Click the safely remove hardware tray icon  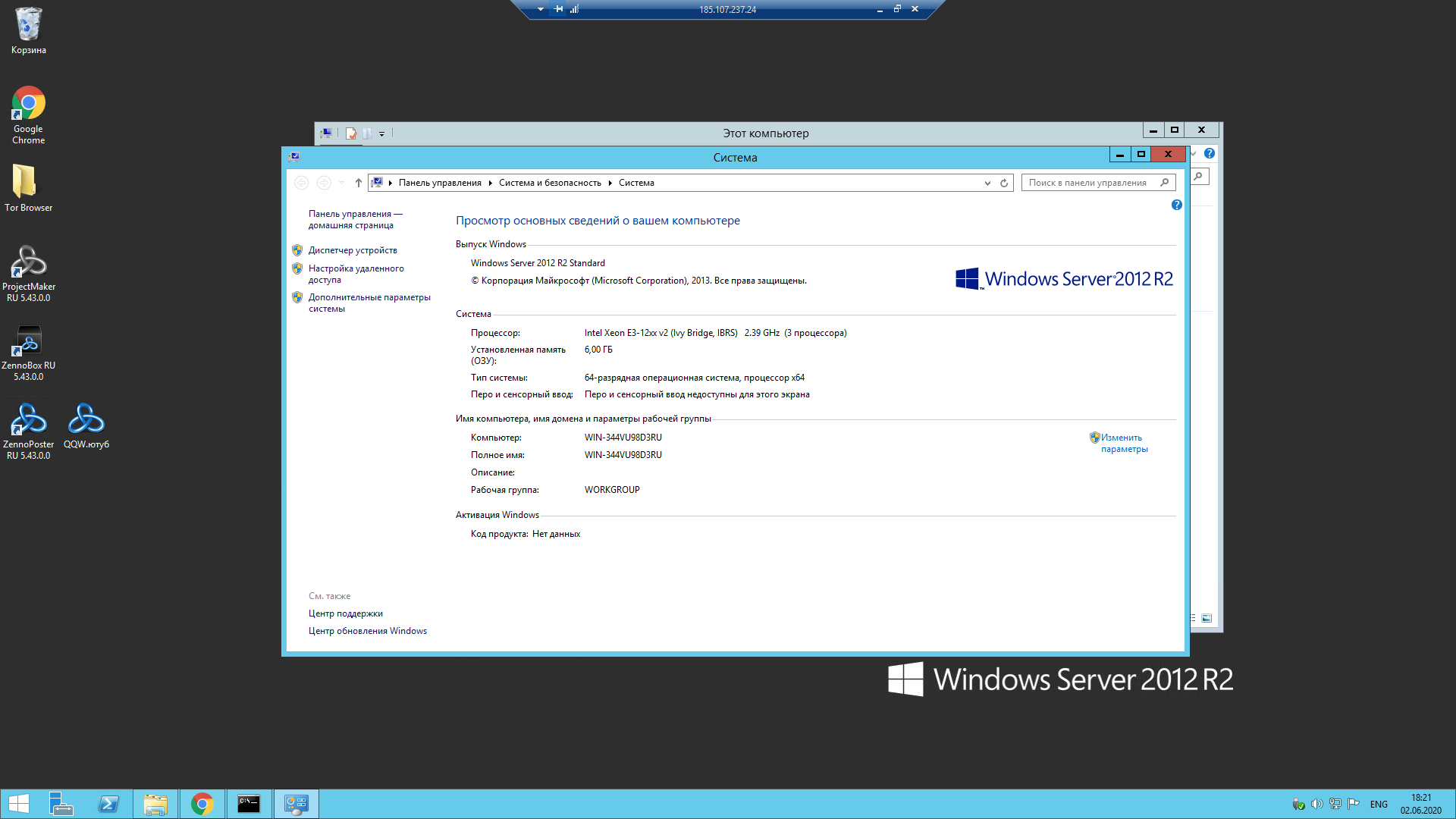[1298, 804]
